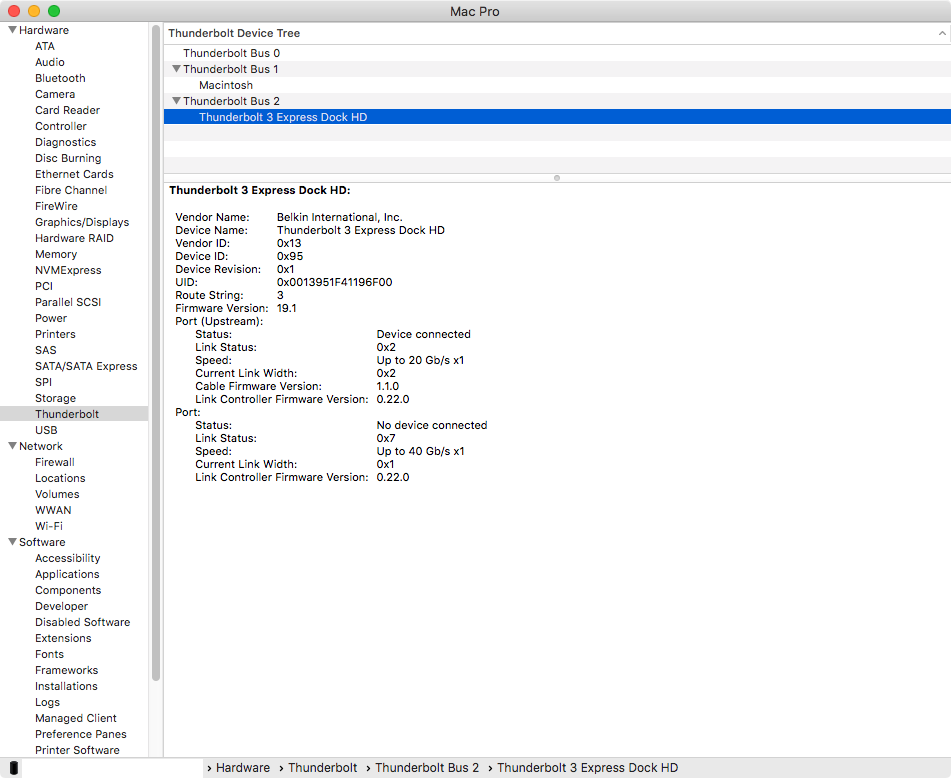Select ATA in the sidebar

click(45, 46)
